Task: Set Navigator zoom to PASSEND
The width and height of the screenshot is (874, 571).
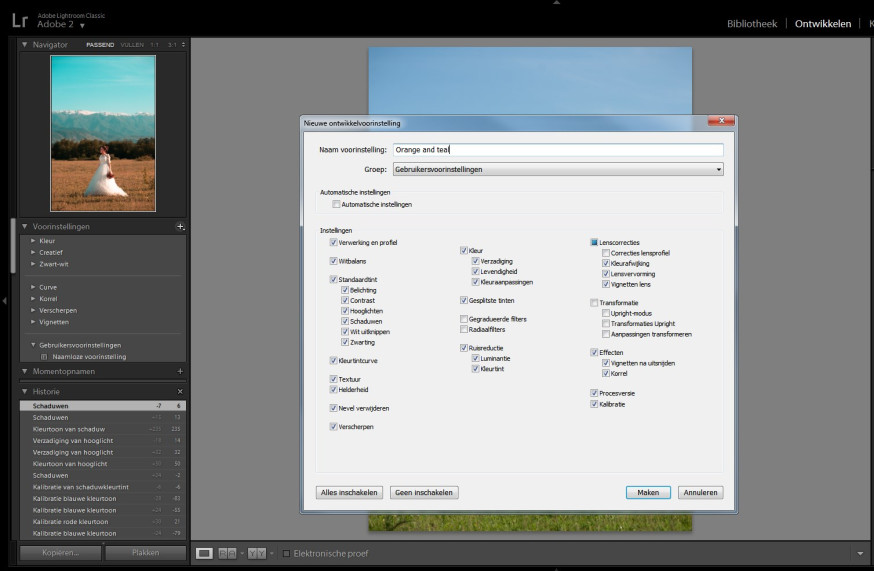Action: click(100, 45)
